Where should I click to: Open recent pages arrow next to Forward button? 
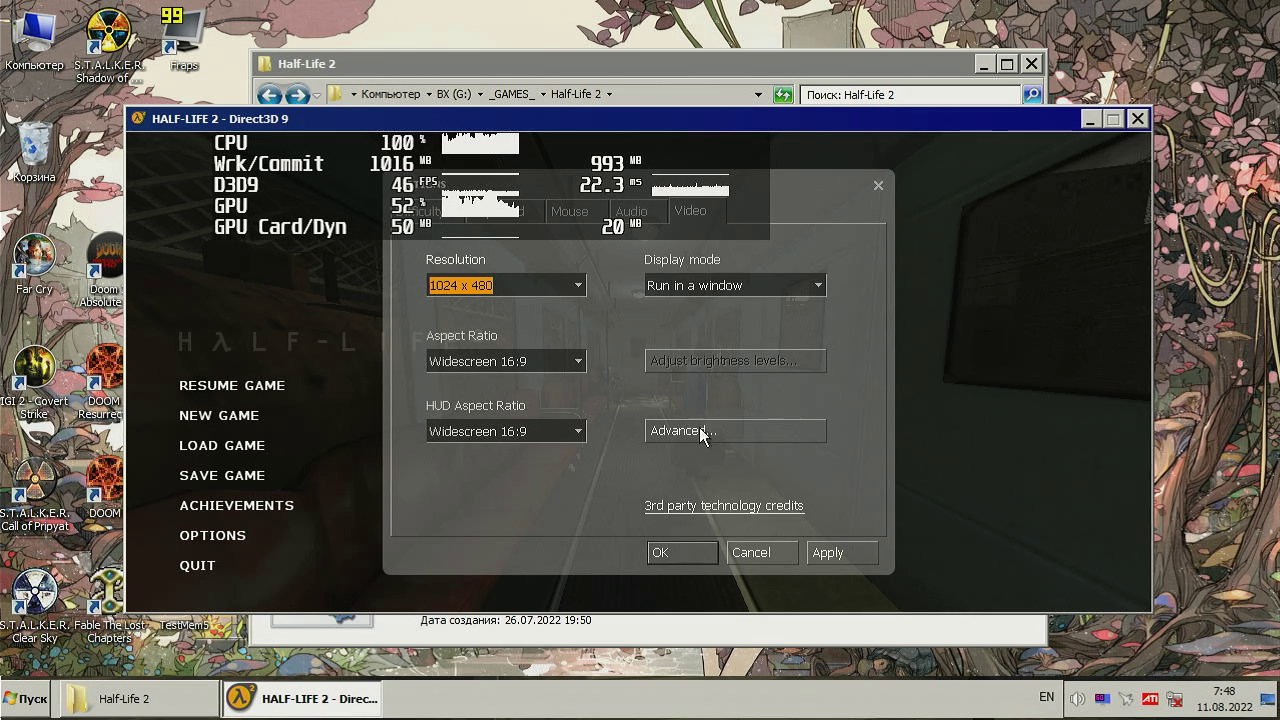pyautogui.click(x=316, y=95)
